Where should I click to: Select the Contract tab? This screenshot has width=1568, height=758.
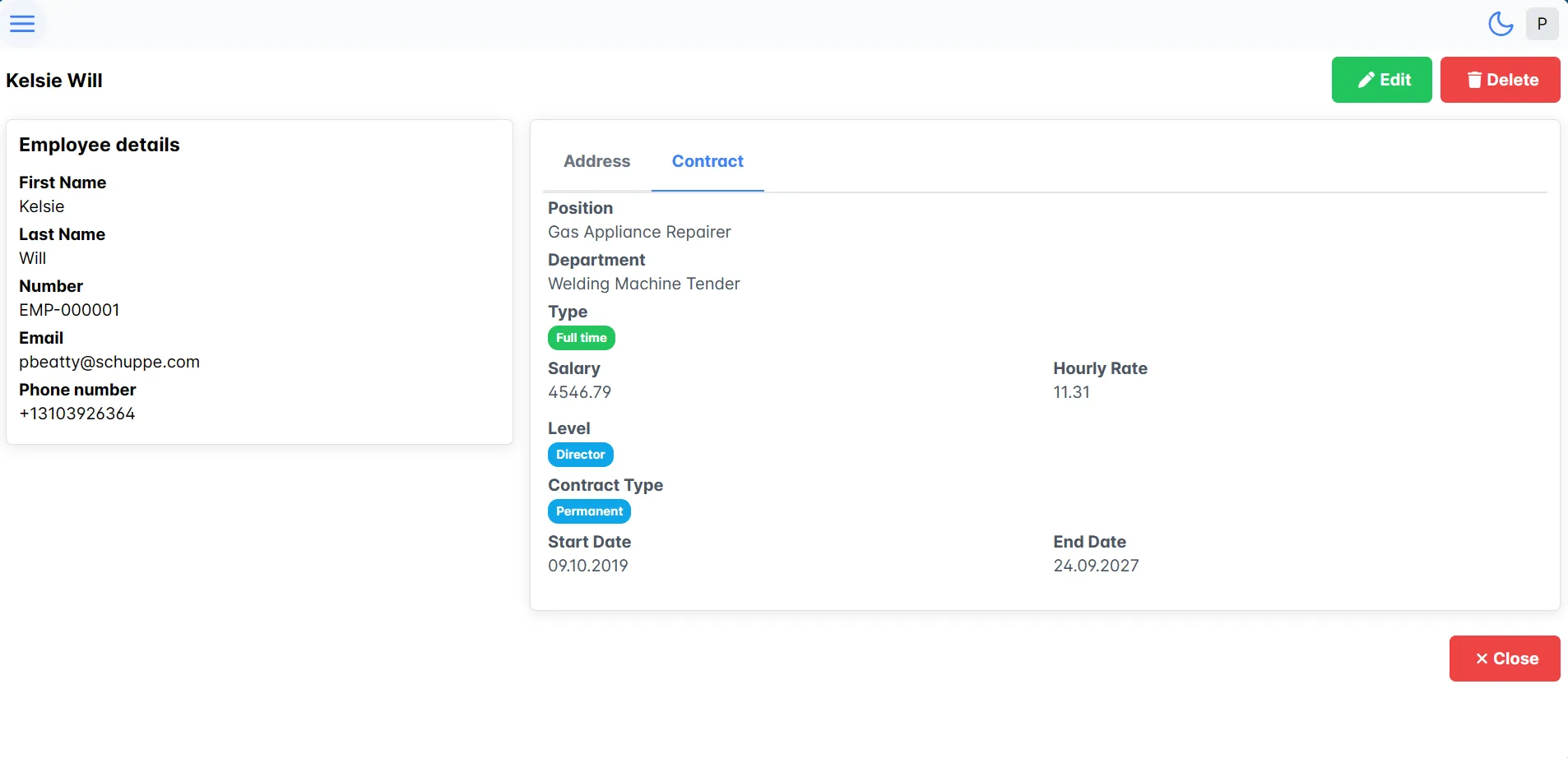[707, 161]
